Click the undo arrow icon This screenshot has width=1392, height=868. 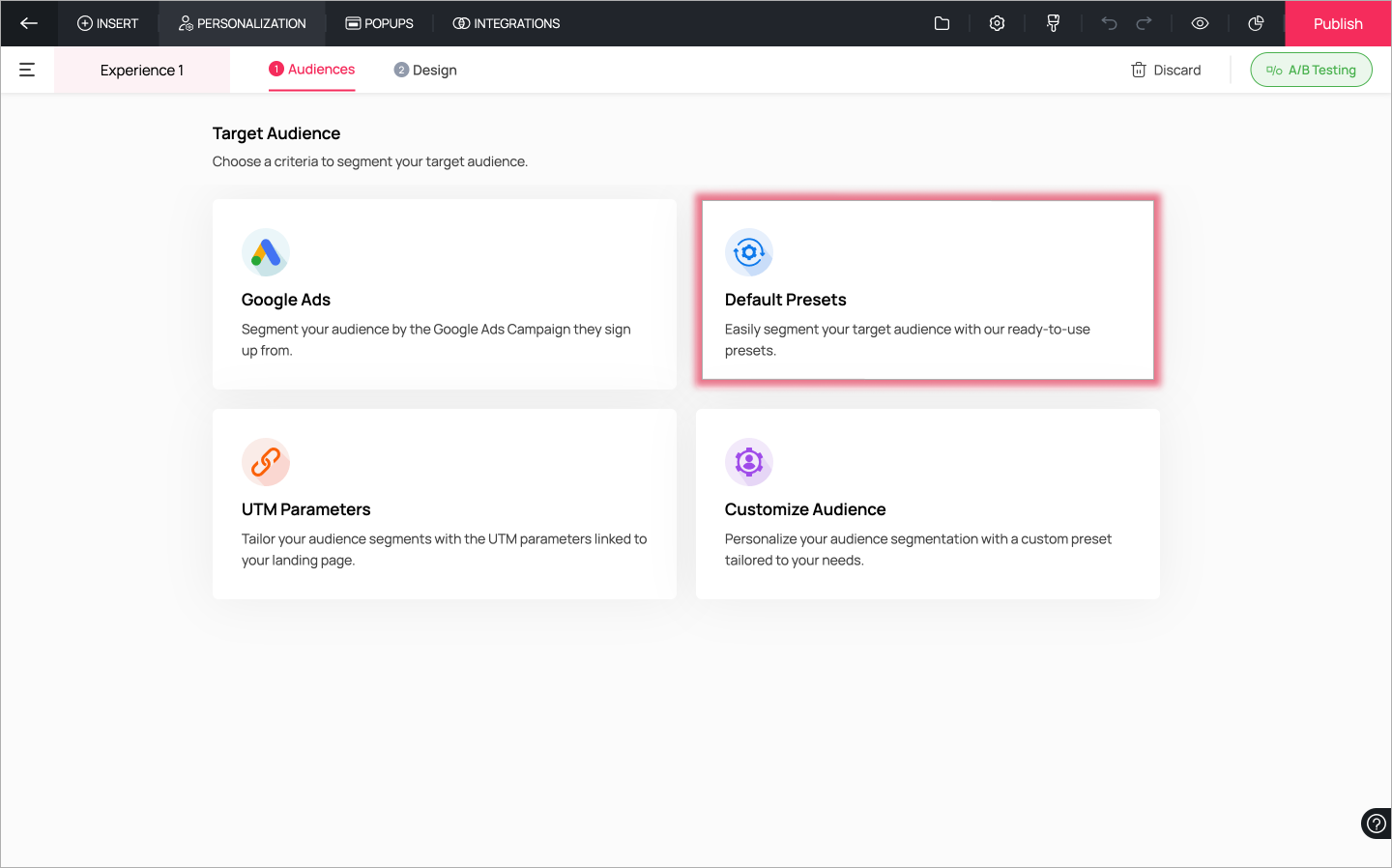coord(1109,23)
